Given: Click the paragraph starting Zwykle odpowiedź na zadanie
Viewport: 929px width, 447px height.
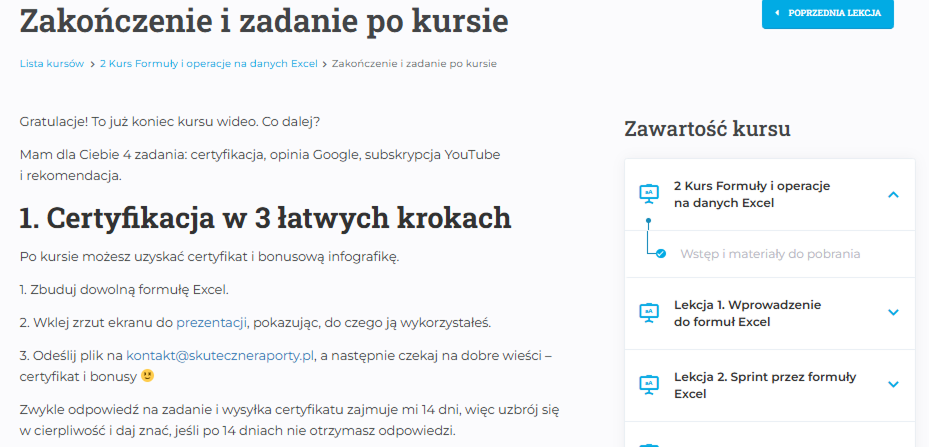Looking at the screenshot, I should tap(289, 420).
